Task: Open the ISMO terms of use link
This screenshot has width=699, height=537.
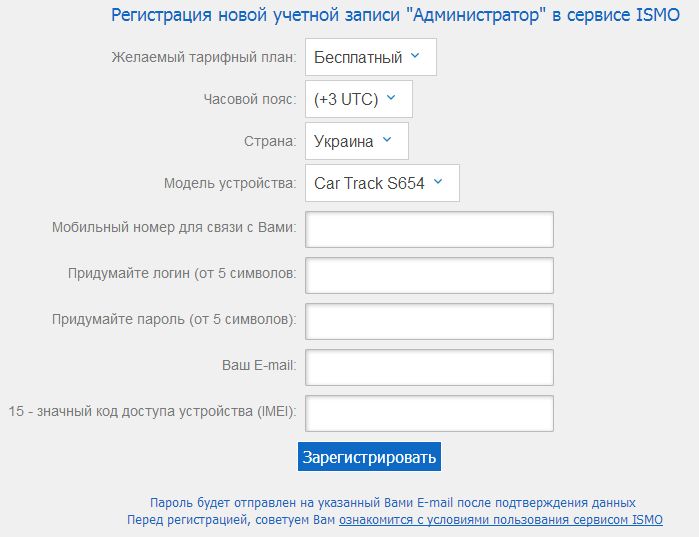Action: [x=500, y=520]
